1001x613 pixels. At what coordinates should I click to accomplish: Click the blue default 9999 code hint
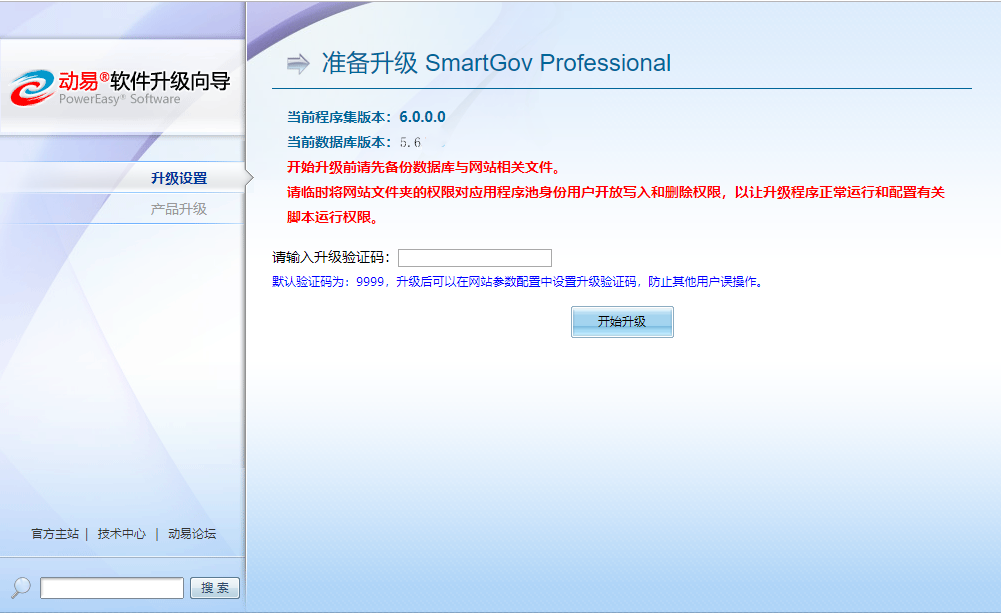point(518,282)
